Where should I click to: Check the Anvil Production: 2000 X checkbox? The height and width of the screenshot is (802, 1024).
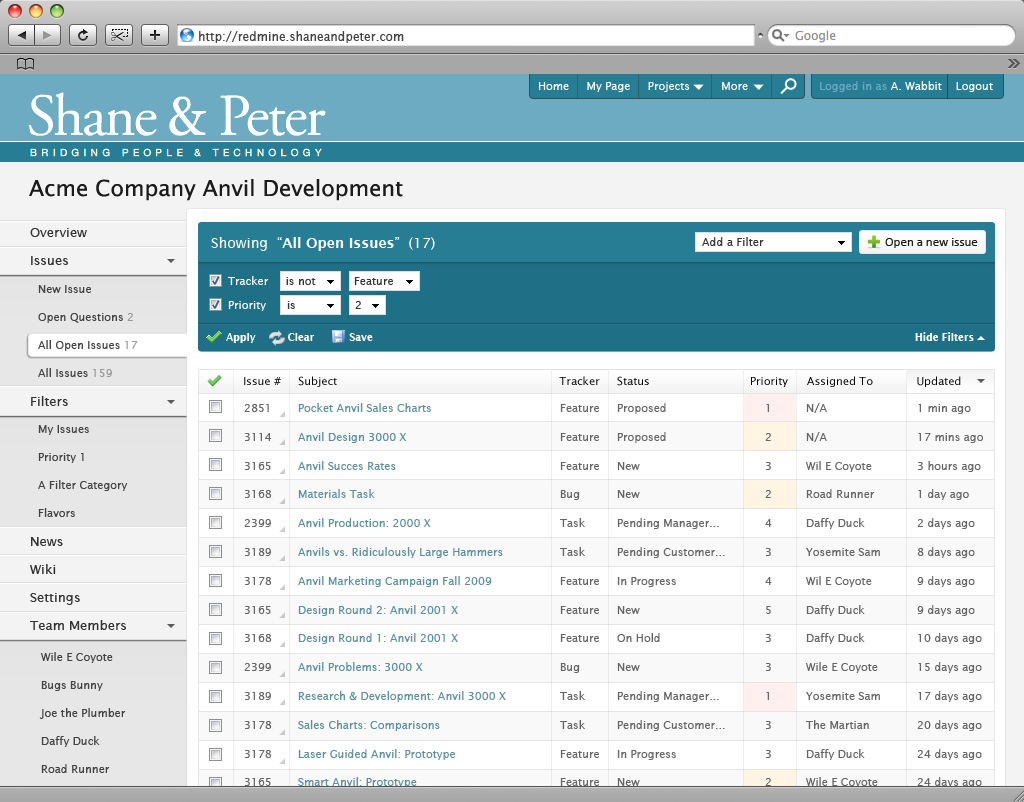click(216, 522)
